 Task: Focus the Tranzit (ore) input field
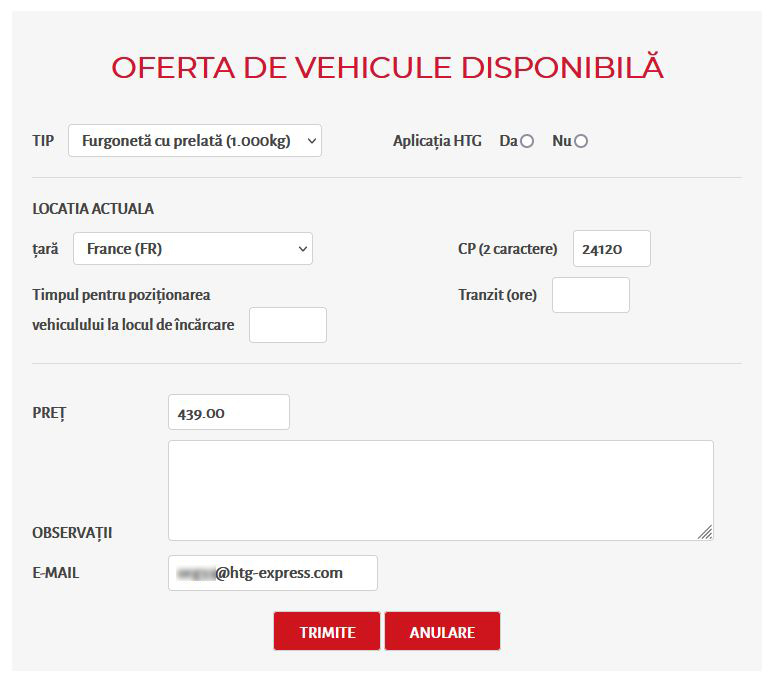(590, 295)
